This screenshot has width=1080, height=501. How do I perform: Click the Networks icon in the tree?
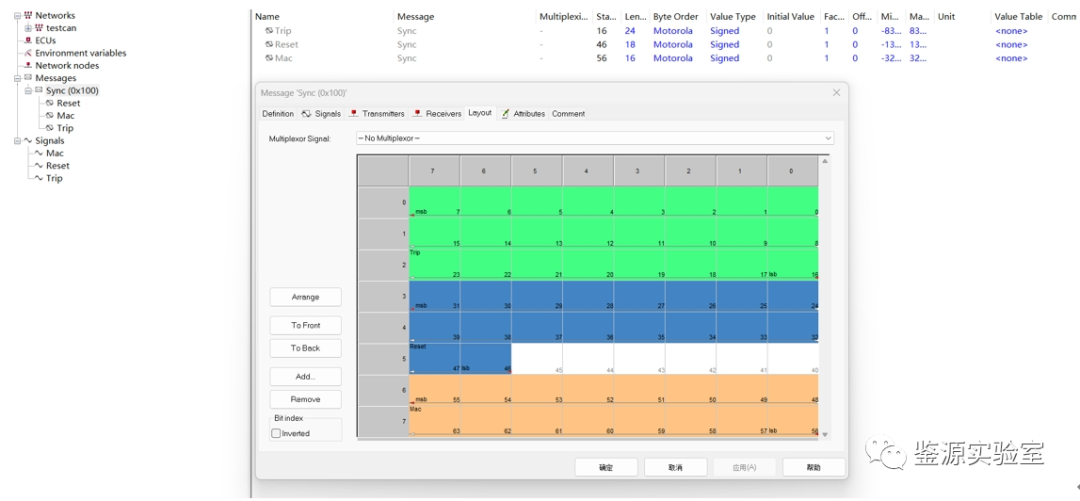(x=28, y=16)
